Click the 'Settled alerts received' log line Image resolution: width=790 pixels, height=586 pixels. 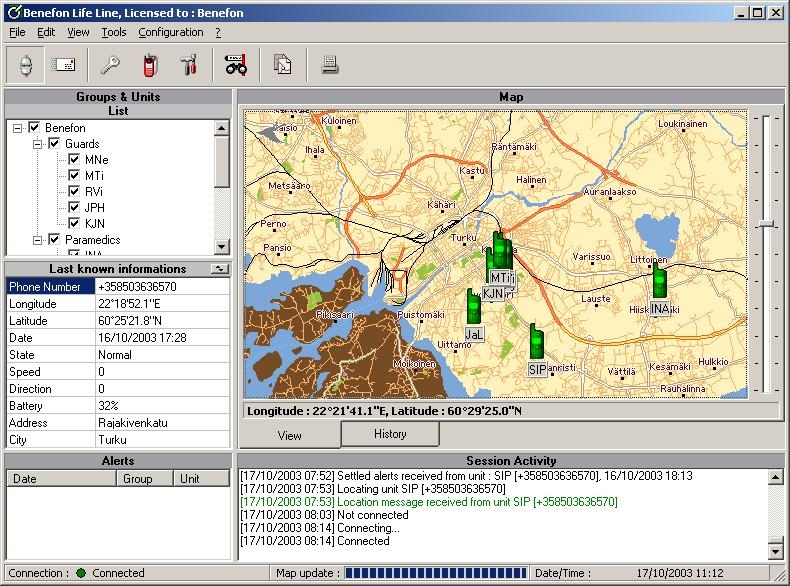click(466, 476)
